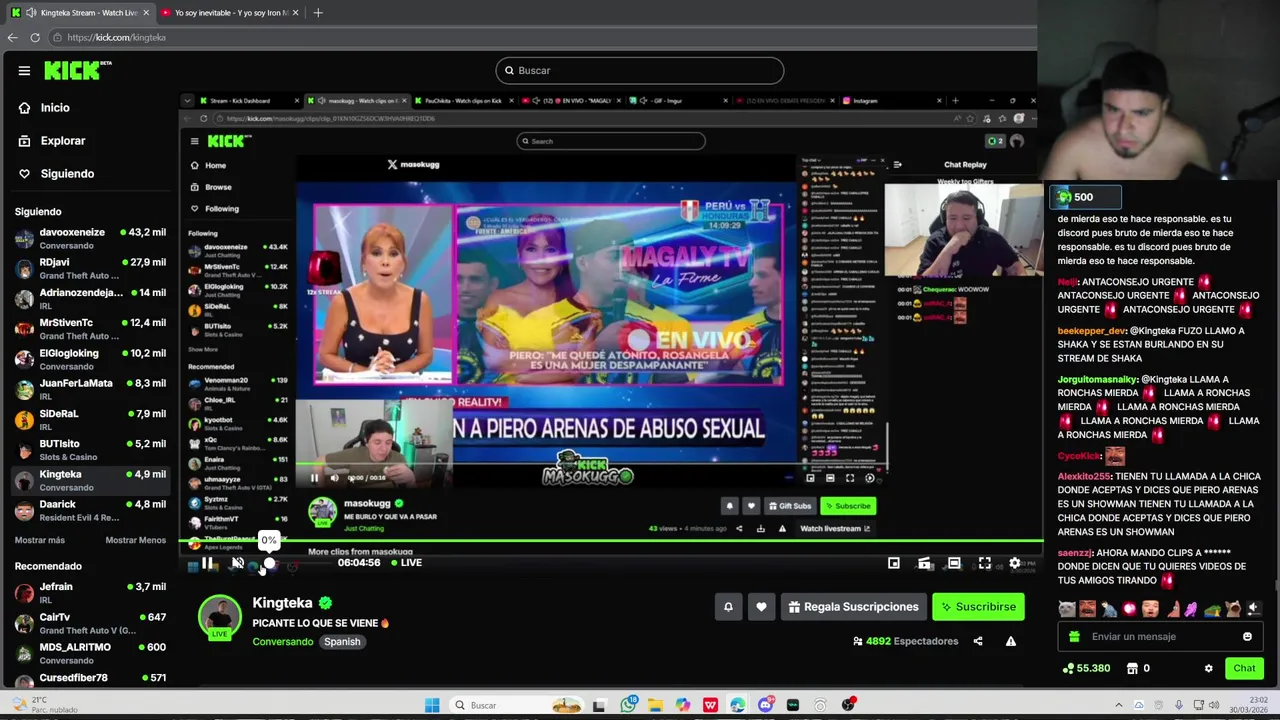The image size is (1280, 720).
Task: Toggle picture-in-picture mode in the player
Action: coord(894,563)
